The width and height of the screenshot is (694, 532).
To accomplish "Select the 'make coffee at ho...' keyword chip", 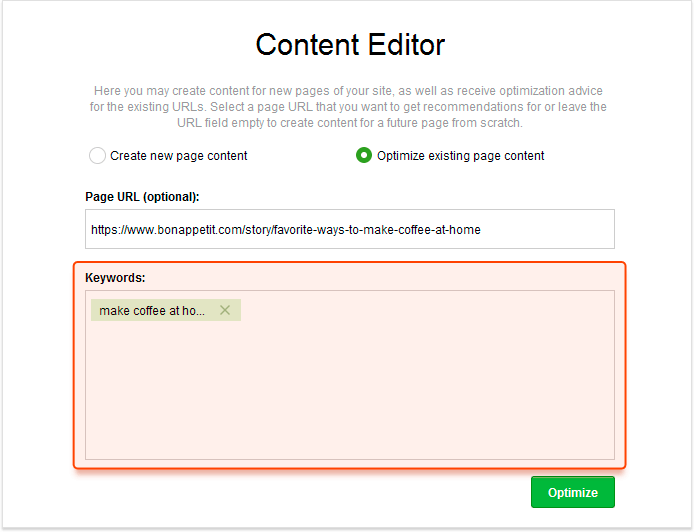I will click(x=152, y=310).
